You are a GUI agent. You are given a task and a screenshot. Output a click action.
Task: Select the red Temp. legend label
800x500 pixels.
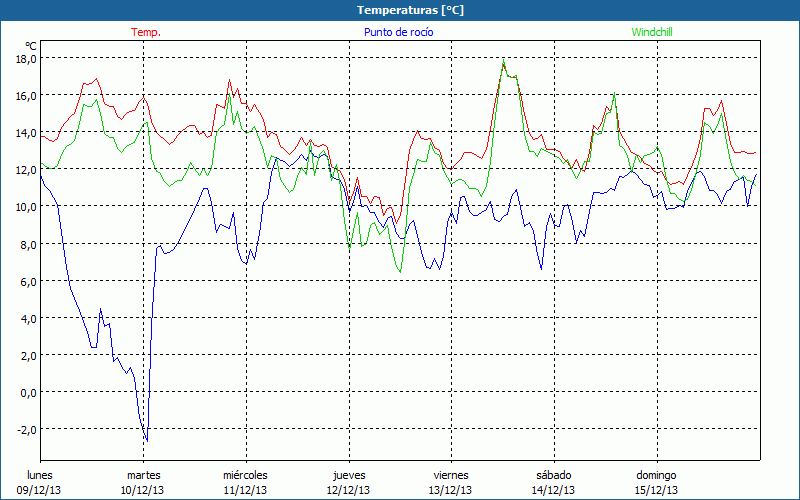tap(146, 32)
